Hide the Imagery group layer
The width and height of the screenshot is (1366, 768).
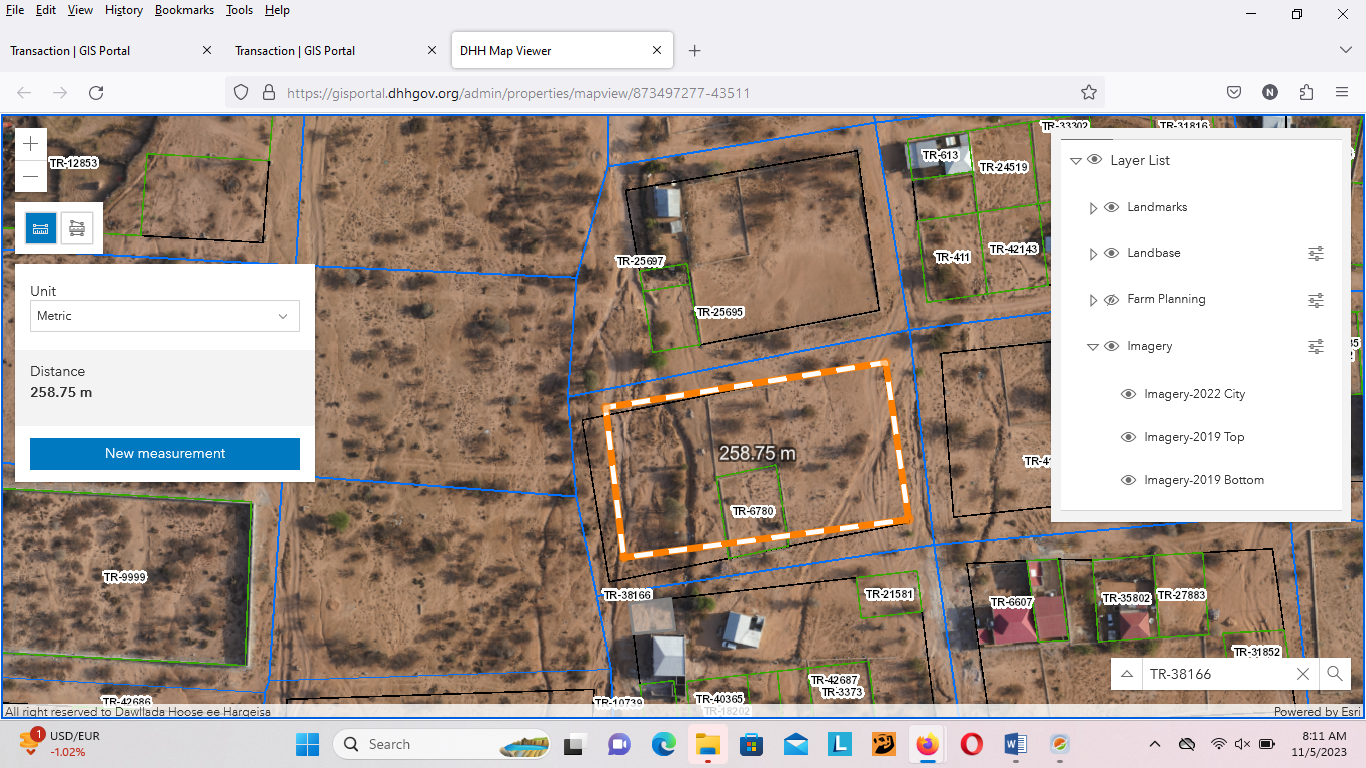[1111, 346]
